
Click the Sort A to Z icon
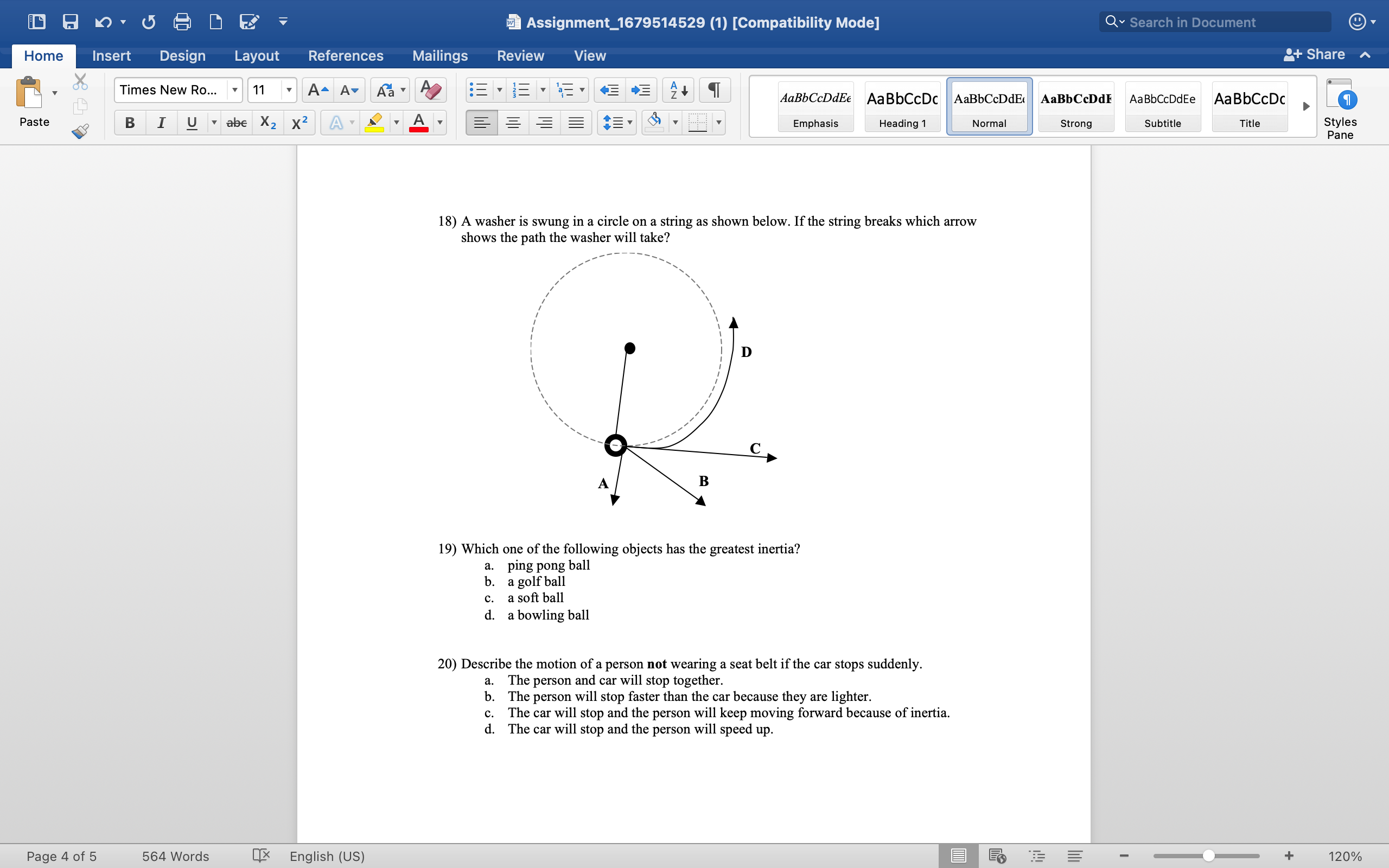[678, 90]
